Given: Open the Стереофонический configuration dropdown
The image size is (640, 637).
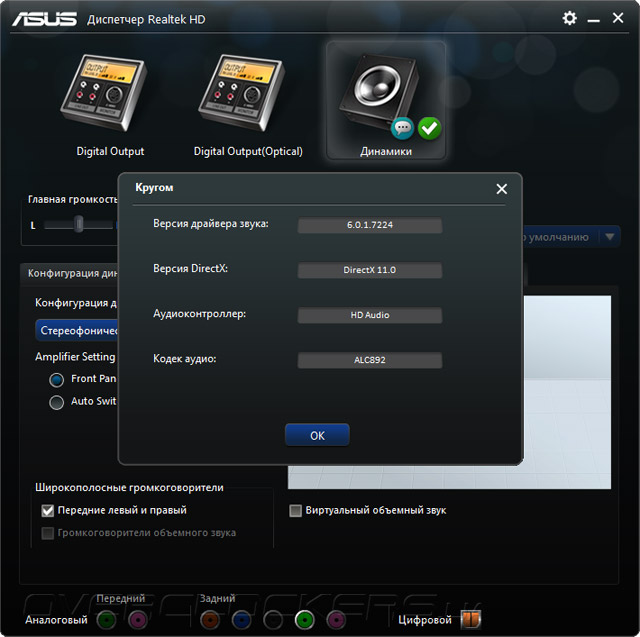Looking at the screenshot, I should [76, 331].
